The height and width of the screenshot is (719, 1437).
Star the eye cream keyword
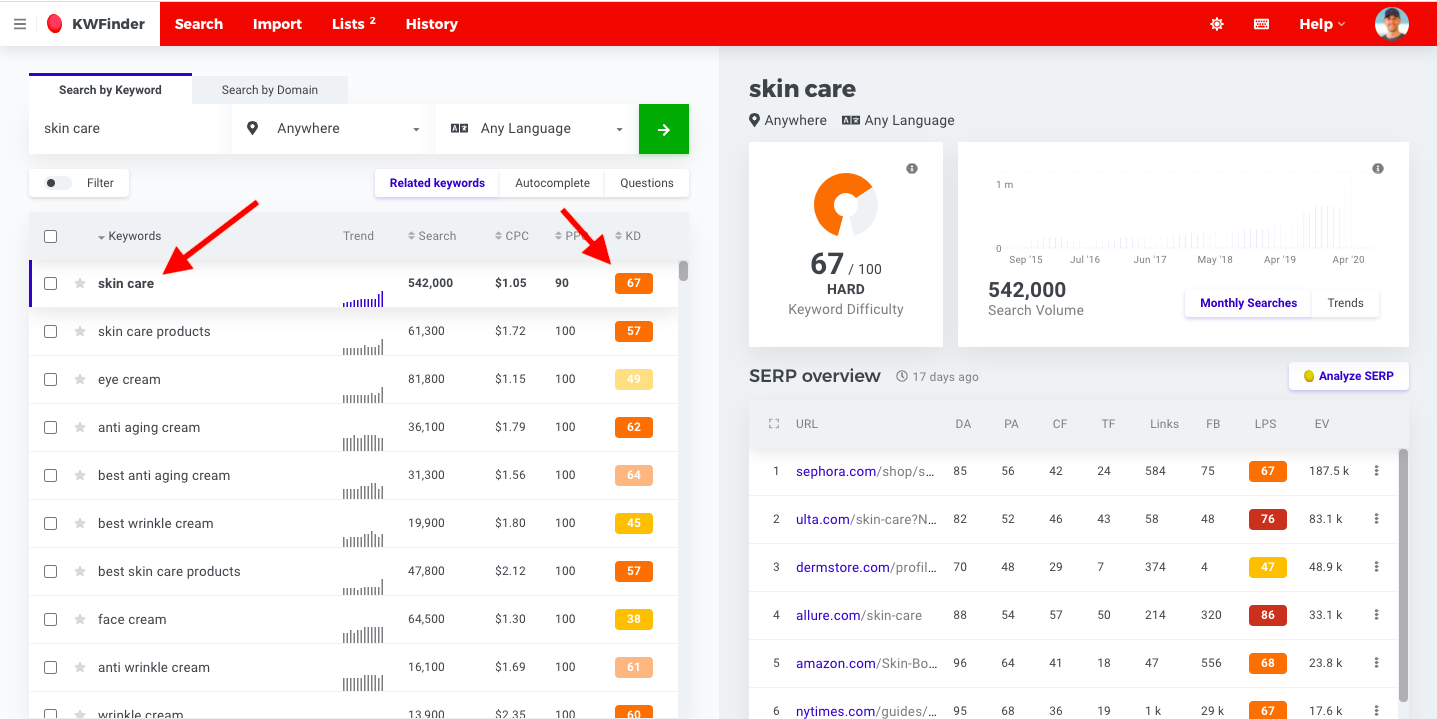[x=80, y=379]
